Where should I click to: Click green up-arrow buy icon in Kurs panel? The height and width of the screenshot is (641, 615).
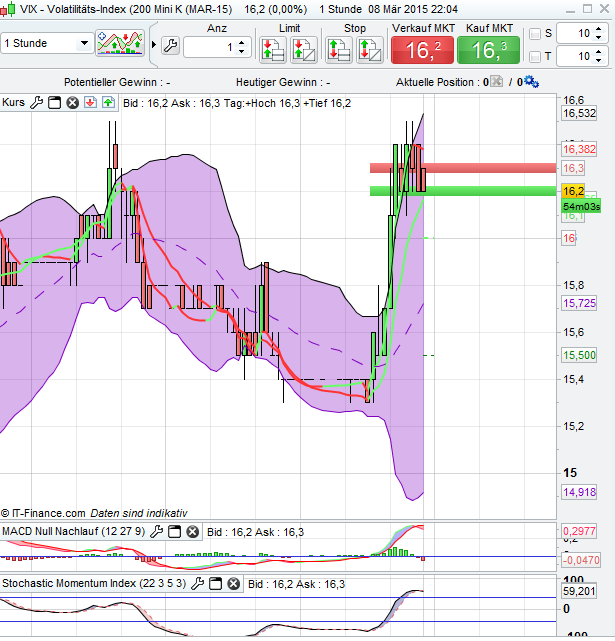[x=108, y=103]
